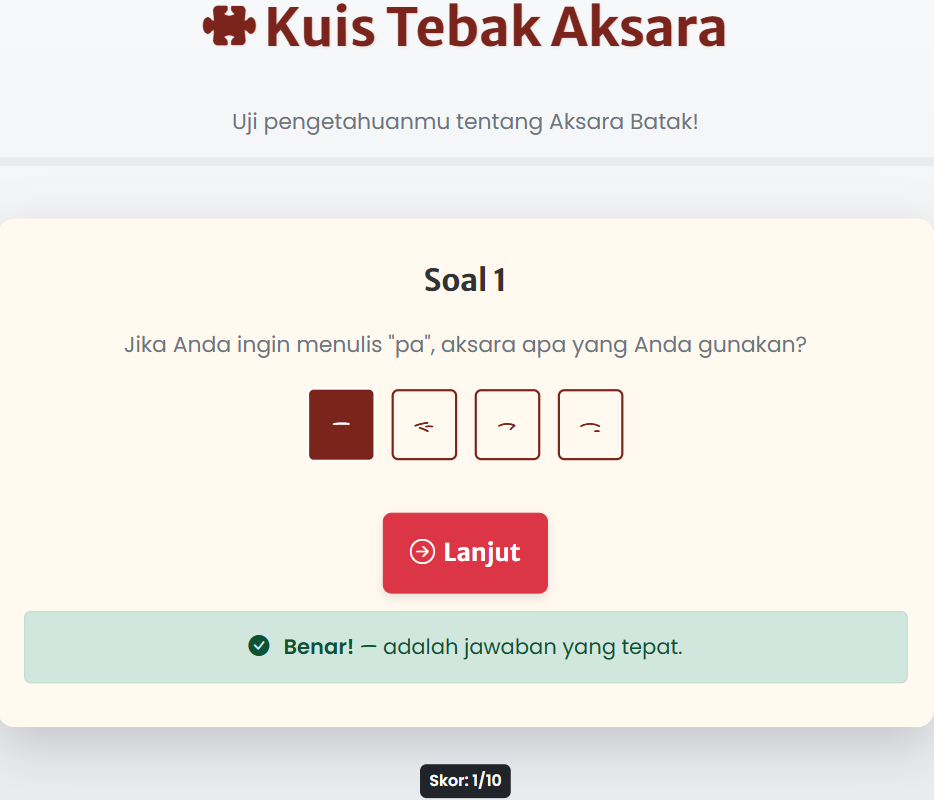This screenshot has width=934, height=800.
Task: Click the aksara option with double-arrow mark
Action: pyautogui.click(x=424, y=424)
